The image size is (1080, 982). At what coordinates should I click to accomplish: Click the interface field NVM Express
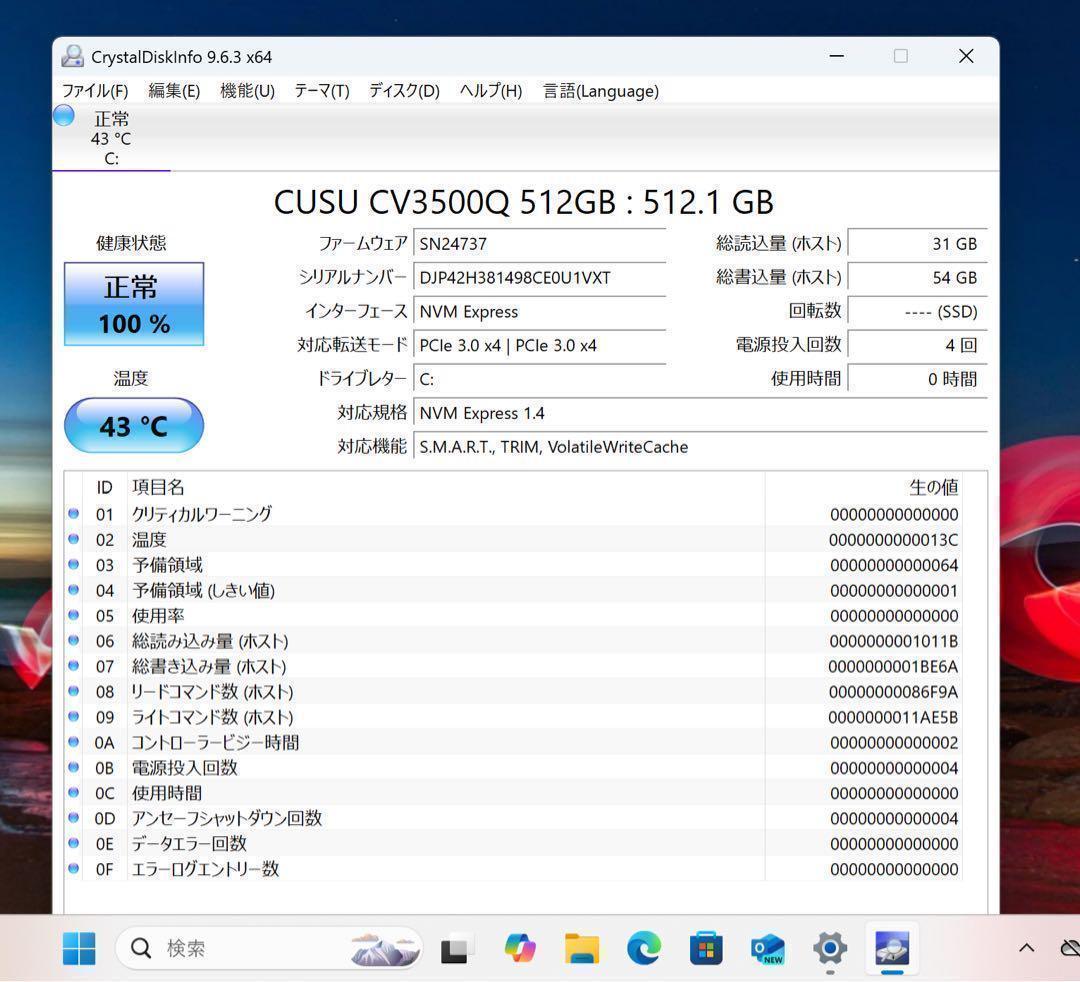click(539, 311)
